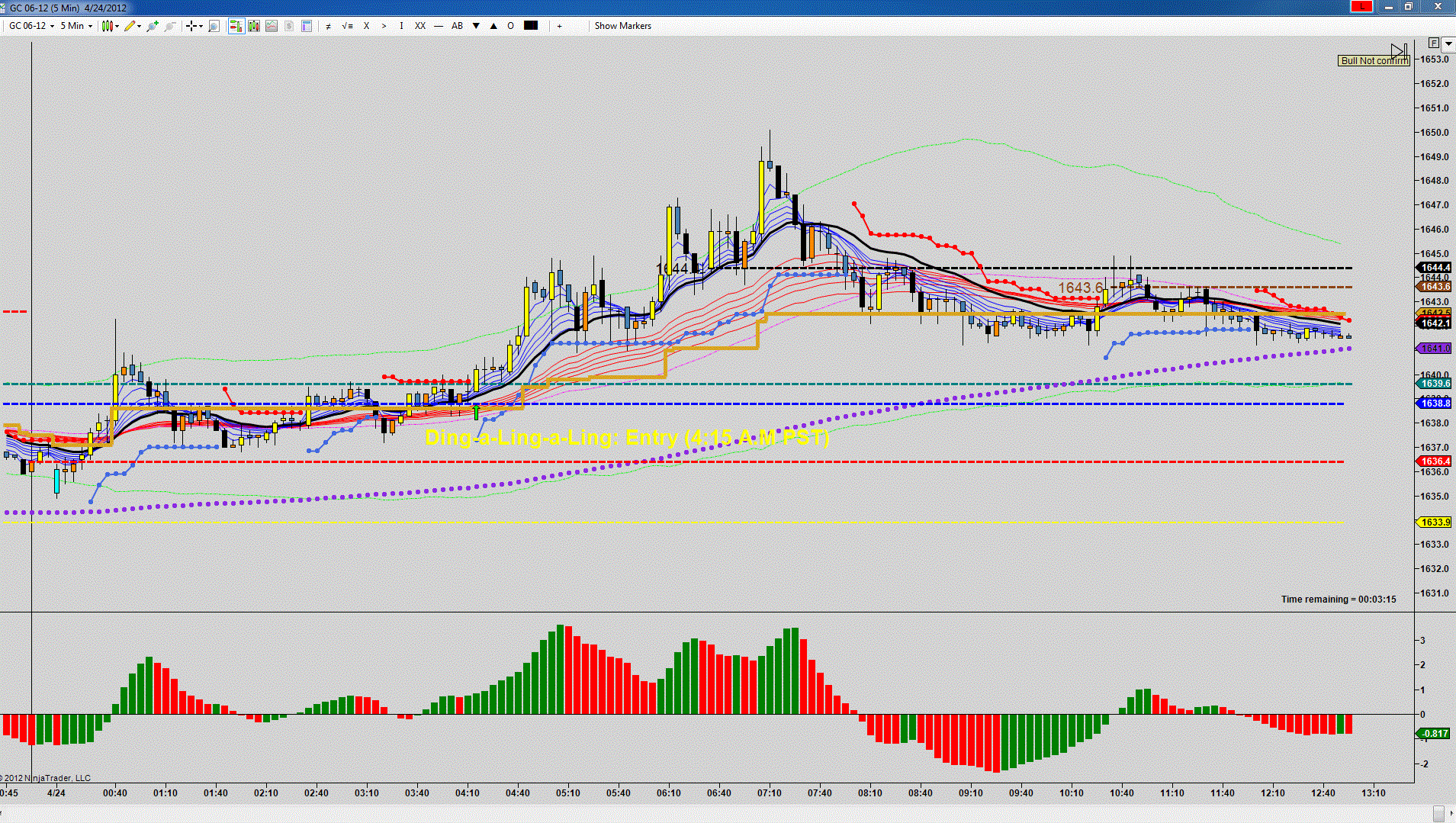Click the up triangle marker button

[x=493, y=26]
